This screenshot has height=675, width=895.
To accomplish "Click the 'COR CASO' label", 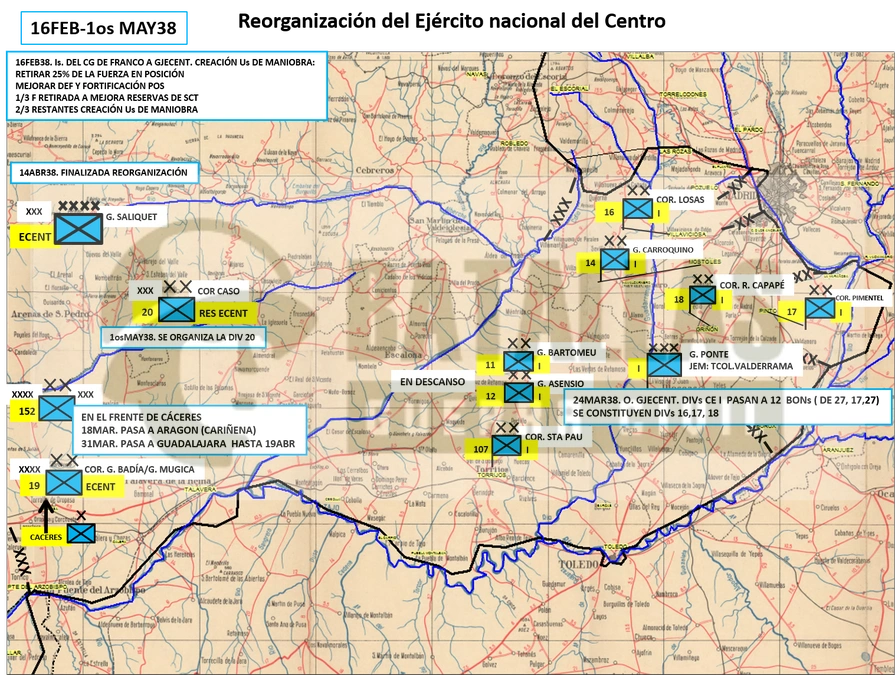I will click(219, 291).
